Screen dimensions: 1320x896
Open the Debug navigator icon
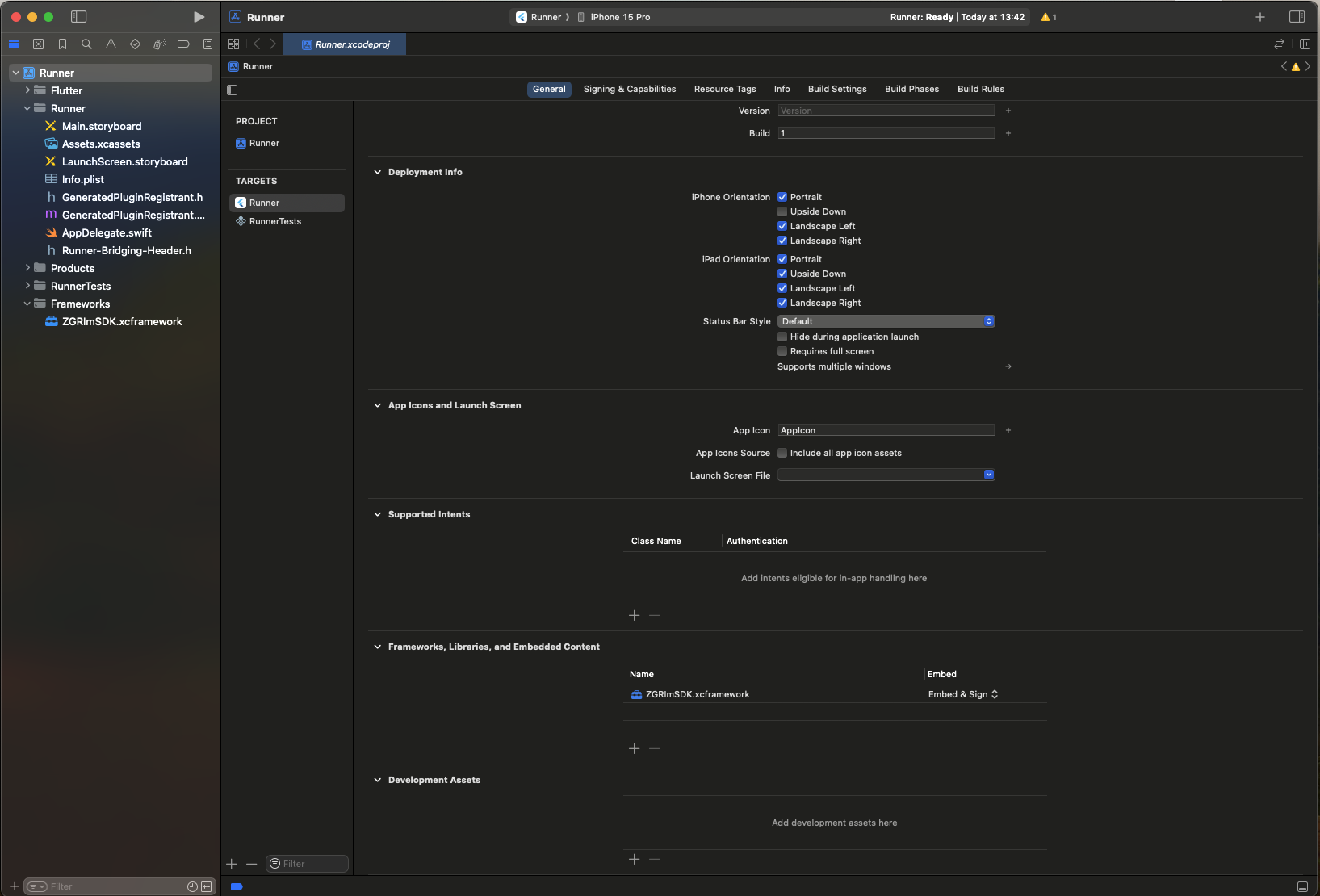pyautogui.click(x=159, y=44)
